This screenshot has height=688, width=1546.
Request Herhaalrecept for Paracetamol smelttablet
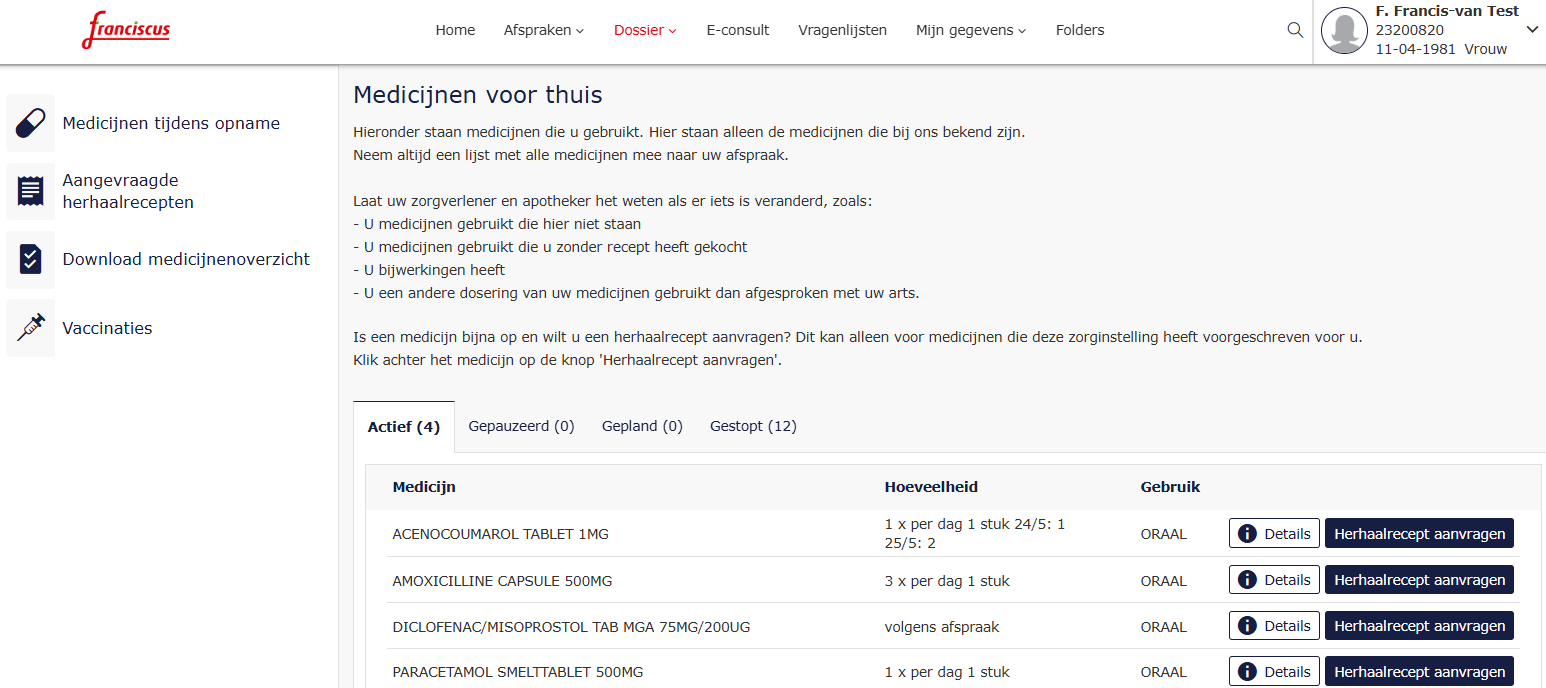click(1419, 672)
